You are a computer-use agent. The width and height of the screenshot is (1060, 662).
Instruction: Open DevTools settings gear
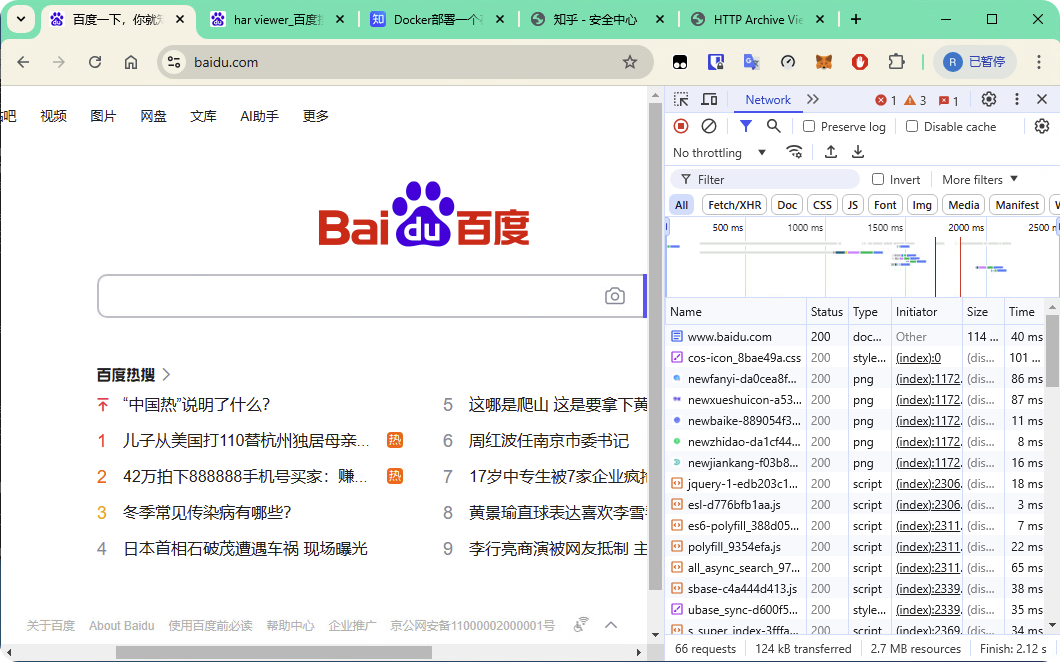(x=988, y=99)
